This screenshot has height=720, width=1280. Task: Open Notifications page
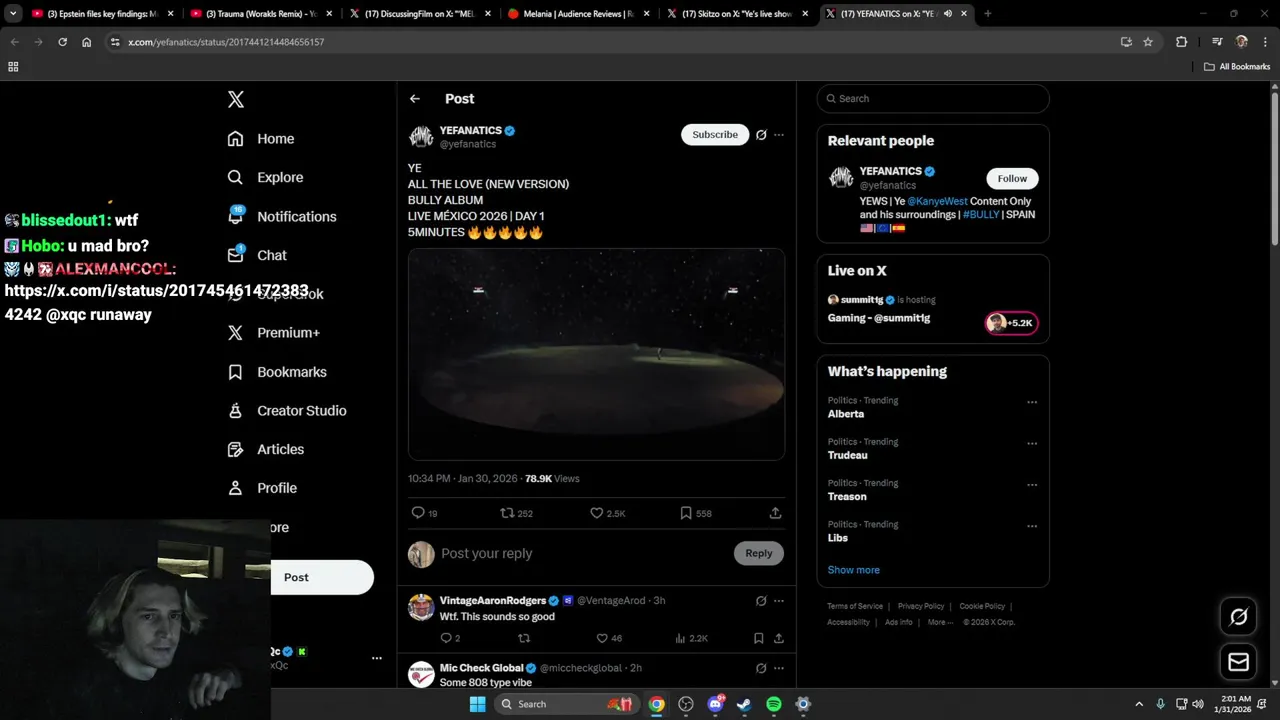[x=282, y=216]
